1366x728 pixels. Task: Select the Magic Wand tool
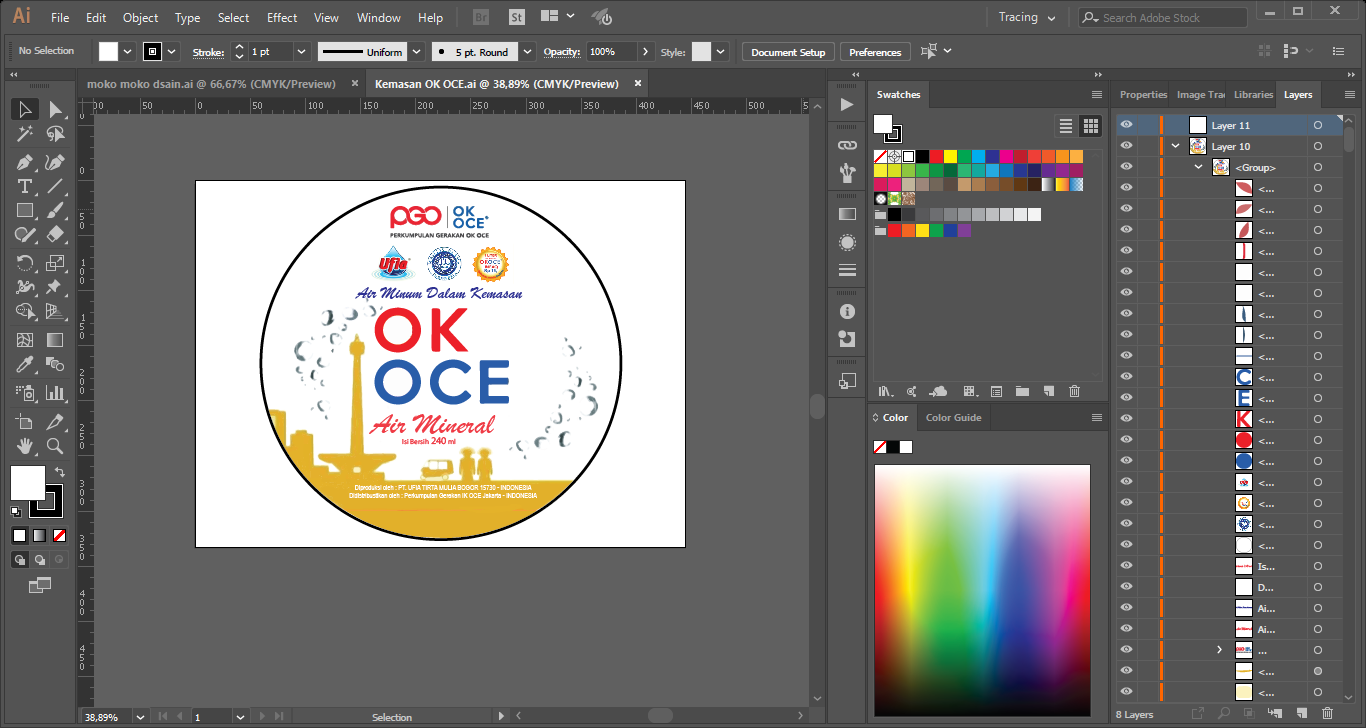pyautogui.click(x=25, y=134)
